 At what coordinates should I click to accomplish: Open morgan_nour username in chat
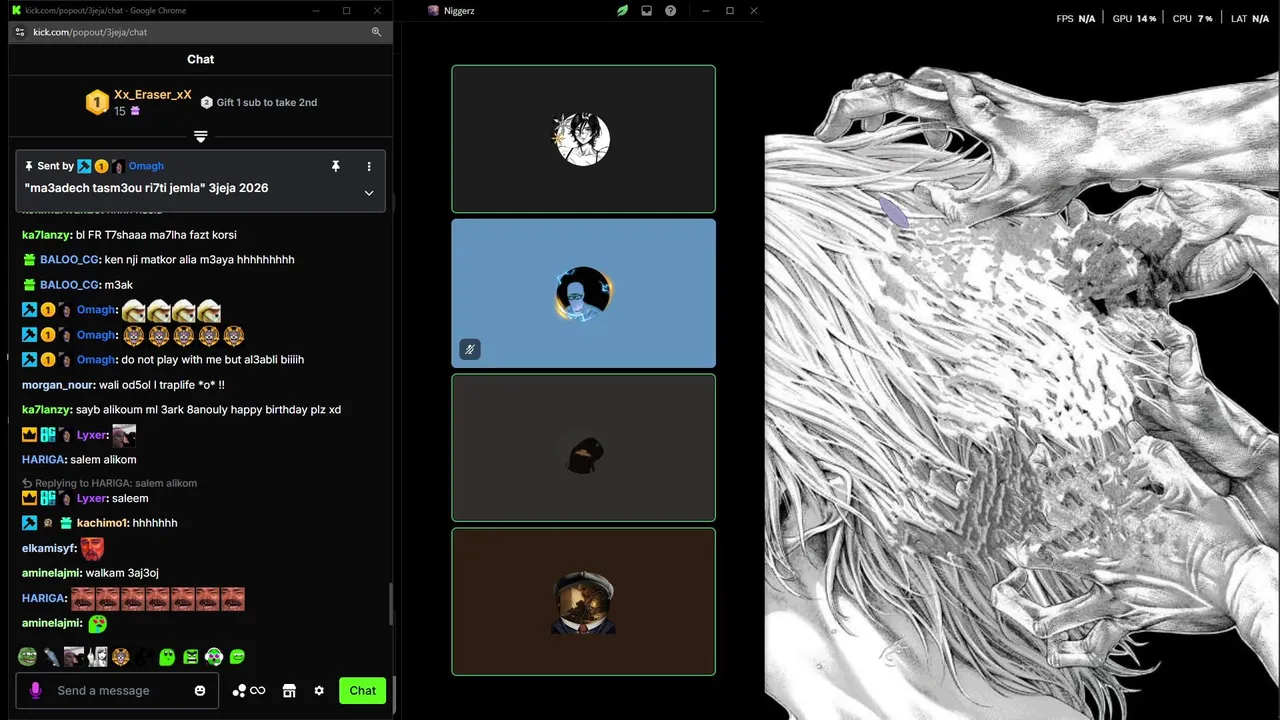coord(58,385)
